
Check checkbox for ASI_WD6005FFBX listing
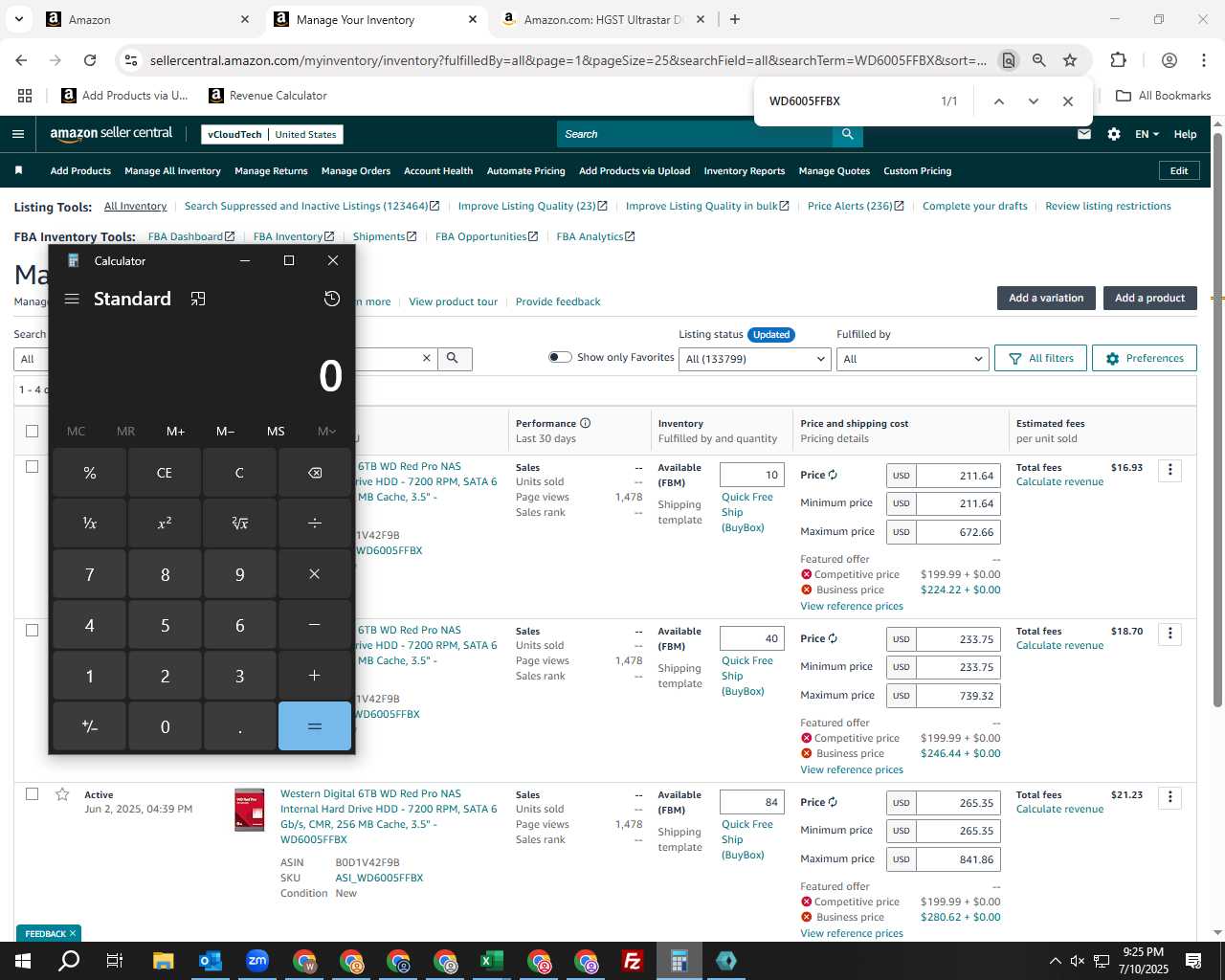32,793
